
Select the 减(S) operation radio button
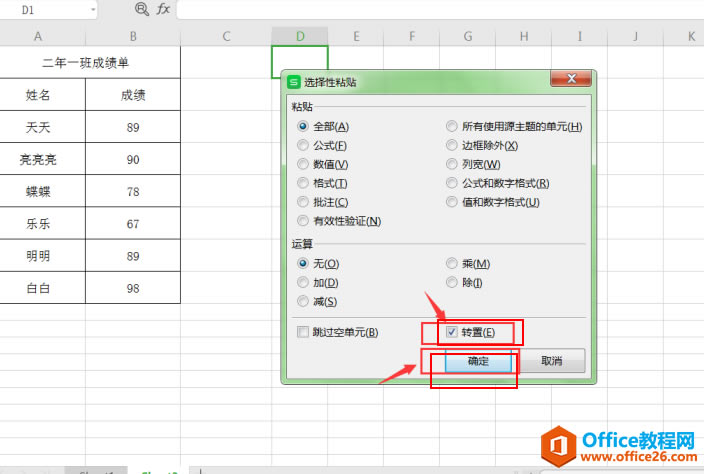pos(303,301)
